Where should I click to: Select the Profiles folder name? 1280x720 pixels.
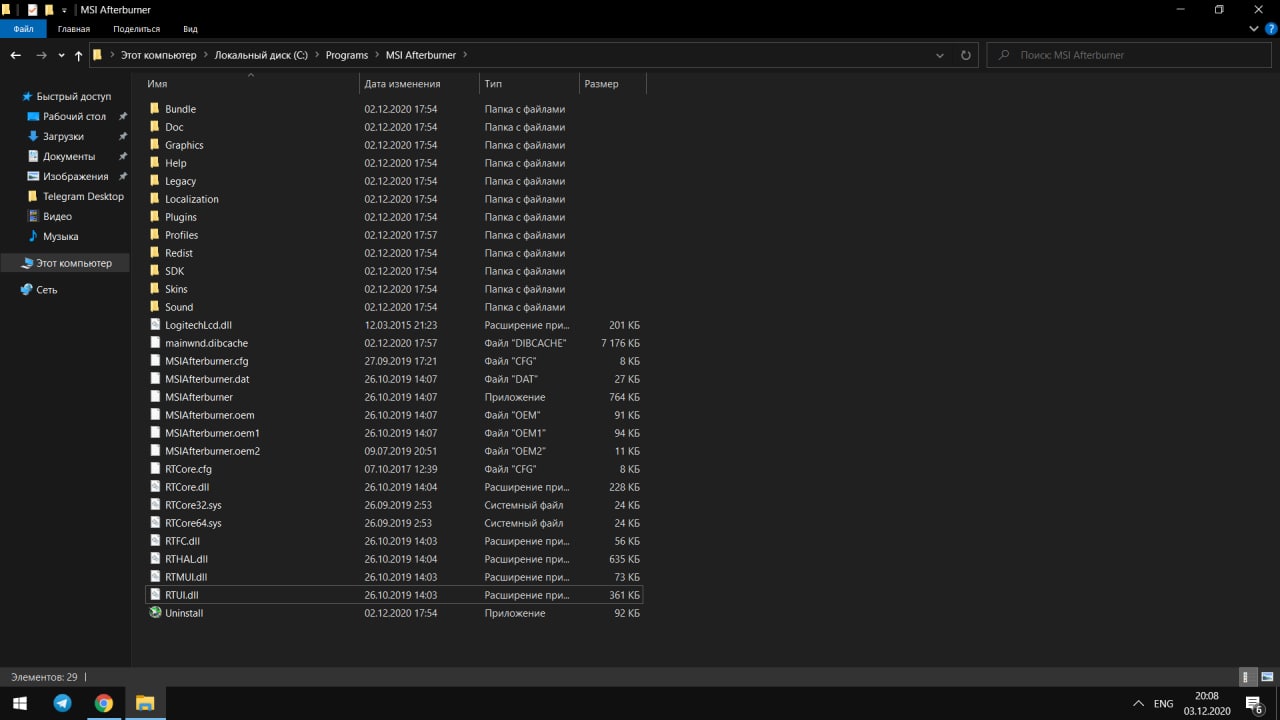[182, 235]
